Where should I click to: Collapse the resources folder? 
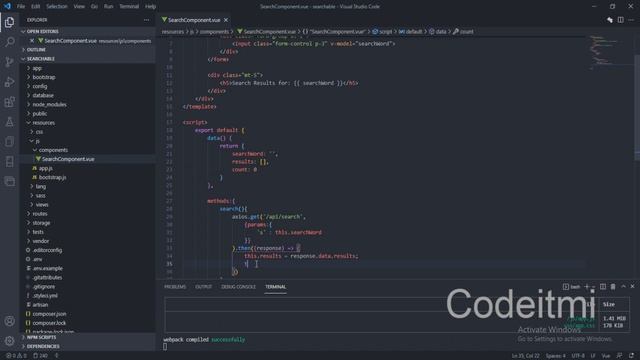tap(43, 122)
